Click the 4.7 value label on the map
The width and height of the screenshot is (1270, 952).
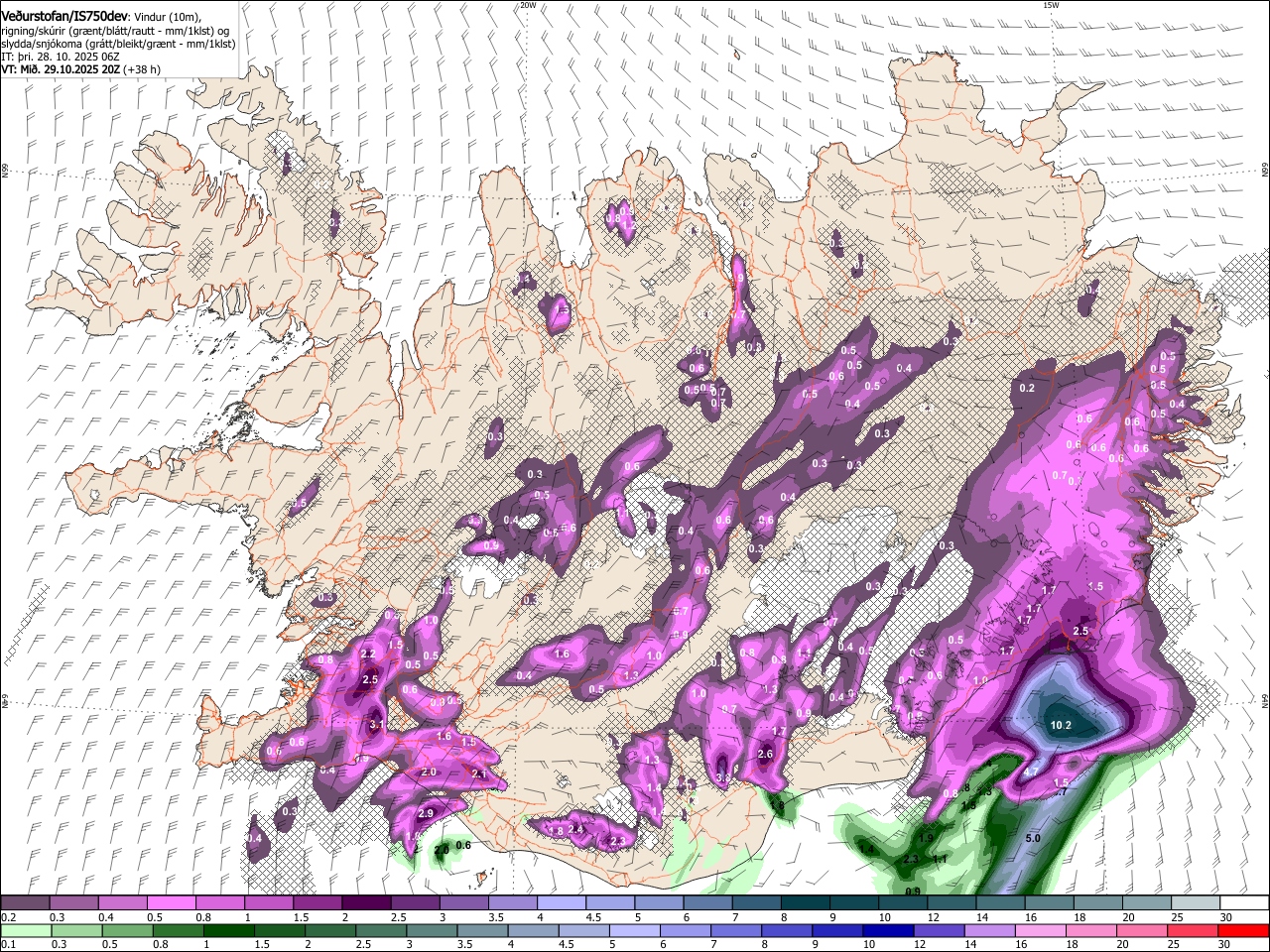[1031, 771]
